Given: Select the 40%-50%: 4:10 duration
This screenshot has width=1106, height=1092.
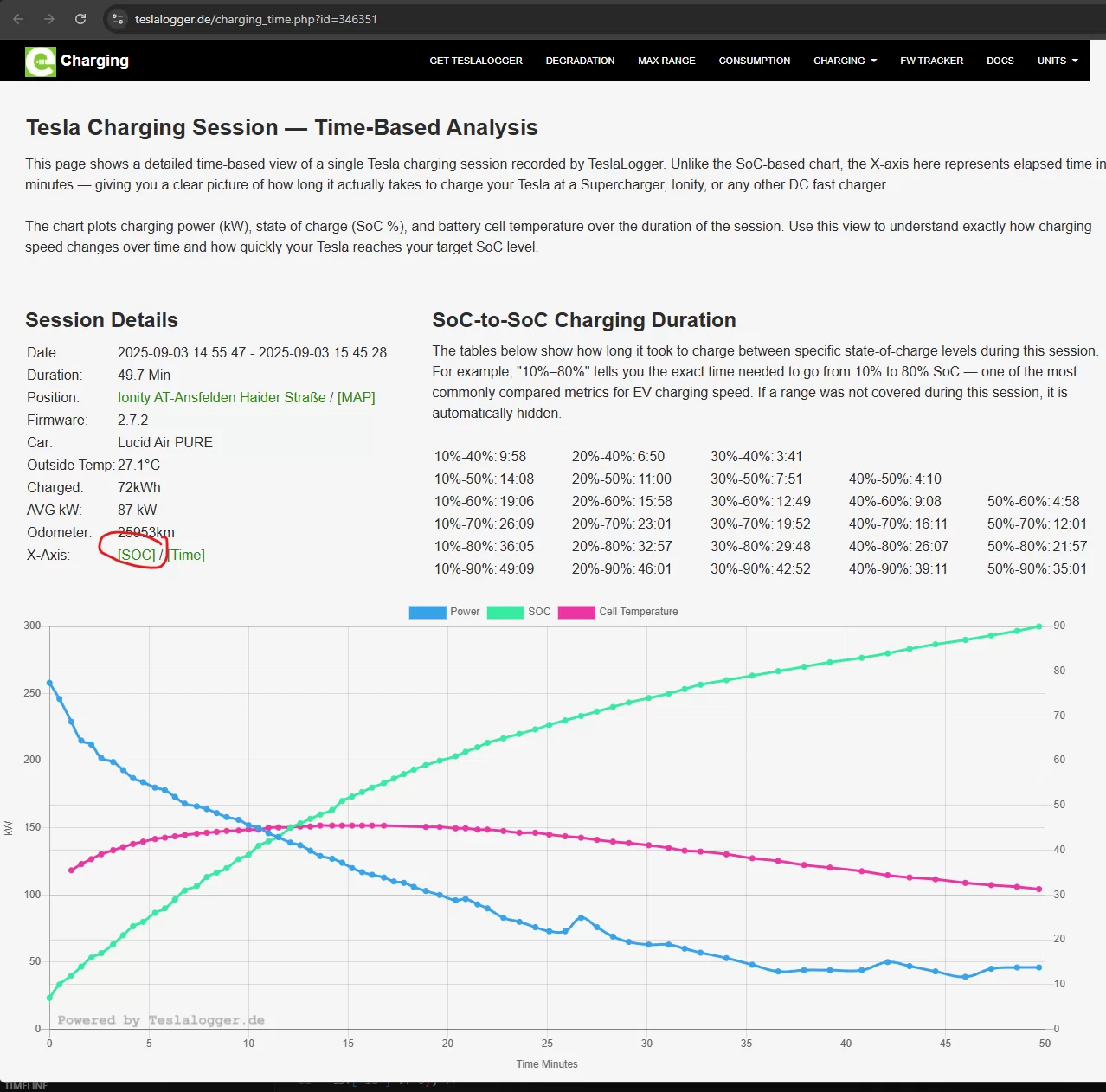Looking at the screenshot, I should 895,479.
